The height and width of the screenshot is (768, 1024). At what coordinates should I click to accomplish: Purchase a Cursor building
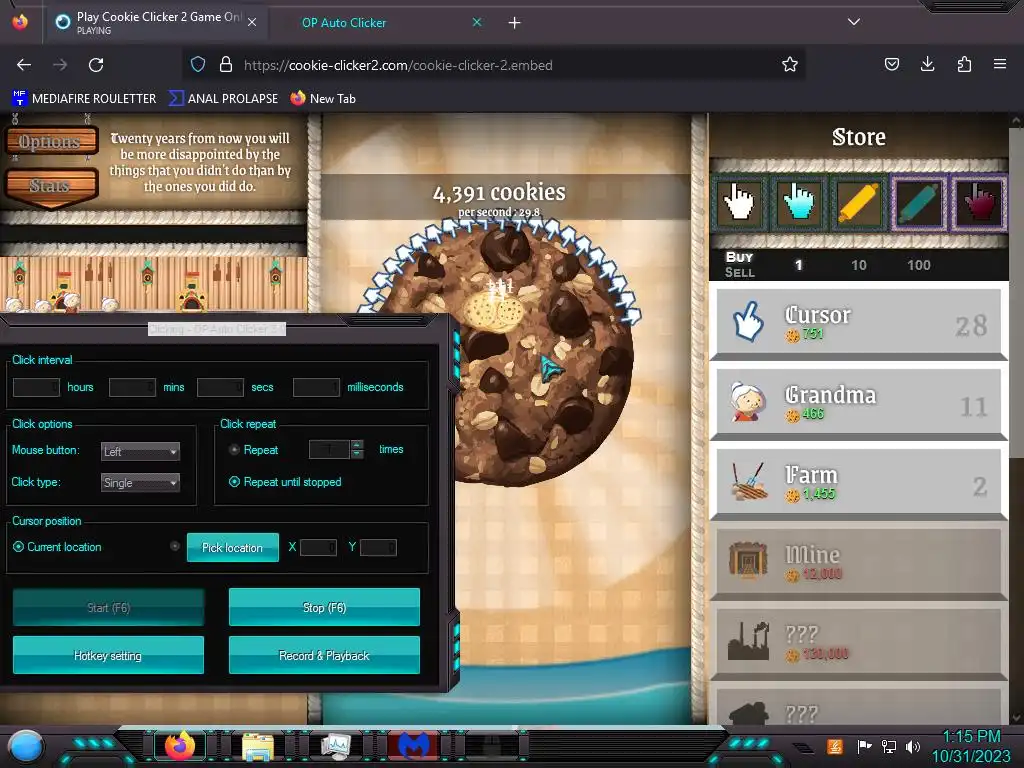[858, 323]
